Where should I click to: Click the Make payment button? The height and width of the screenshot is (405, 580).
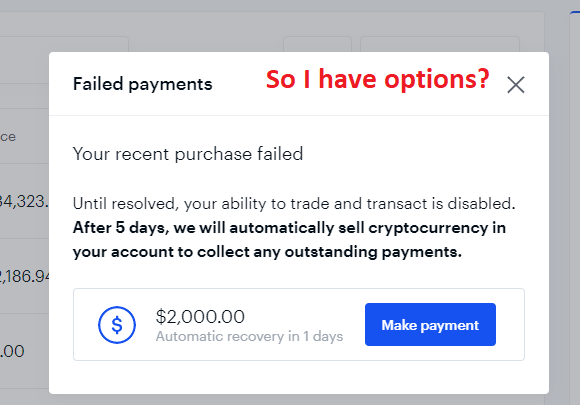pyautogui.click(x=430, y=325)
